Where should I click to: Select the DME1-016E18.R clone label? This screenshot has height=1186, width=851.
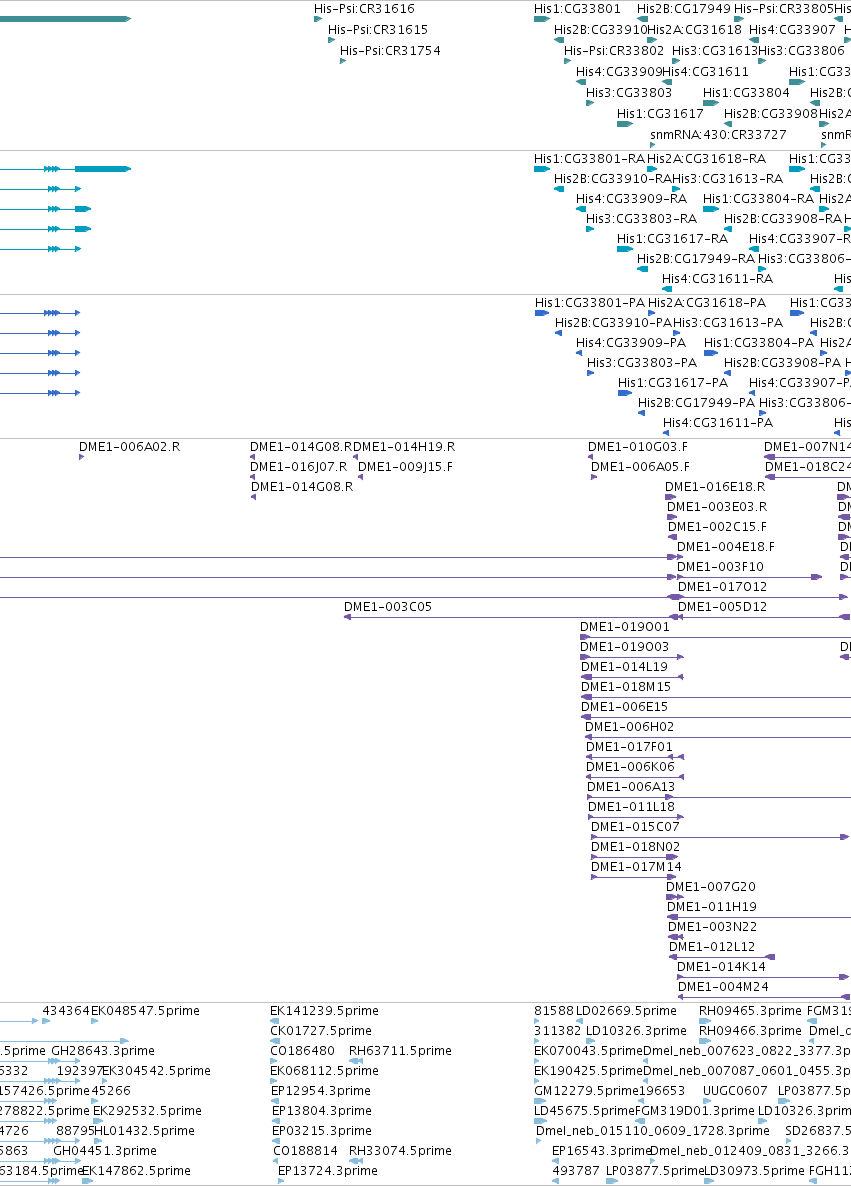pos(715,487)
